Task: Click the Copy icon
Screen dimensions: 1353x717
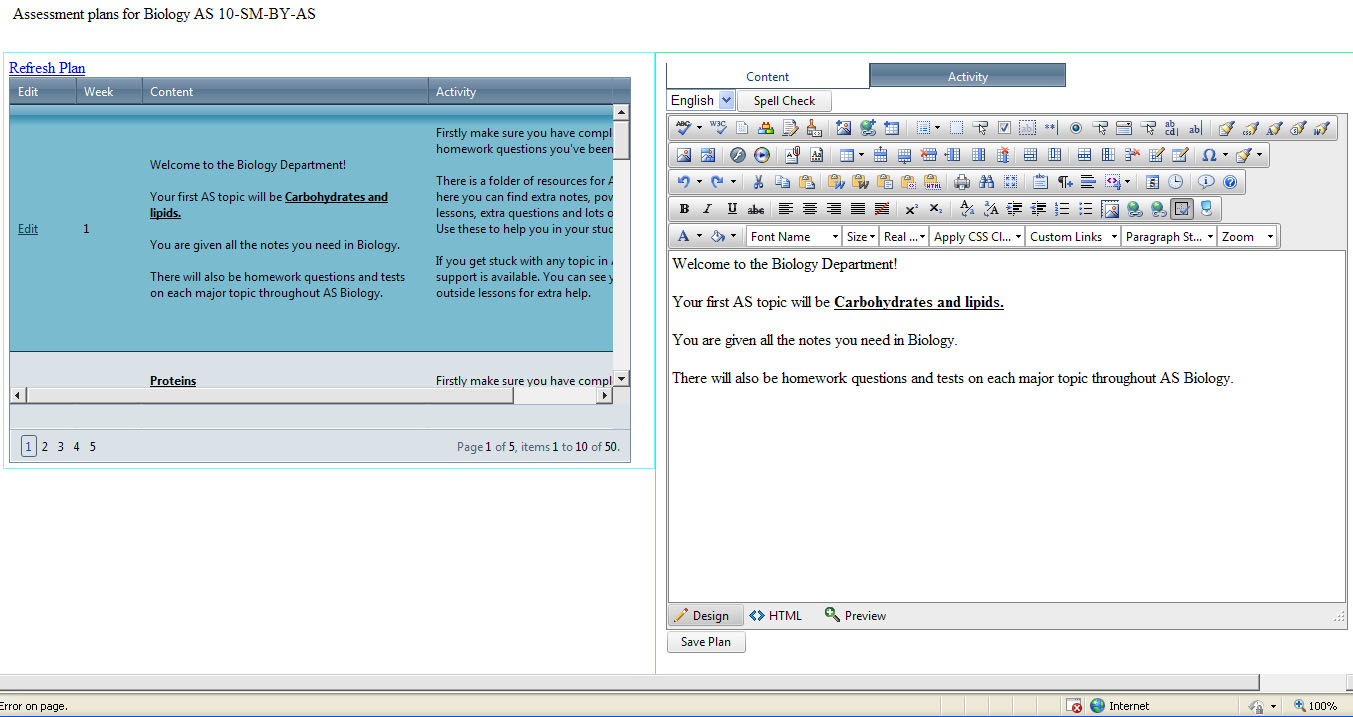Action: click(x=783, y=182)
